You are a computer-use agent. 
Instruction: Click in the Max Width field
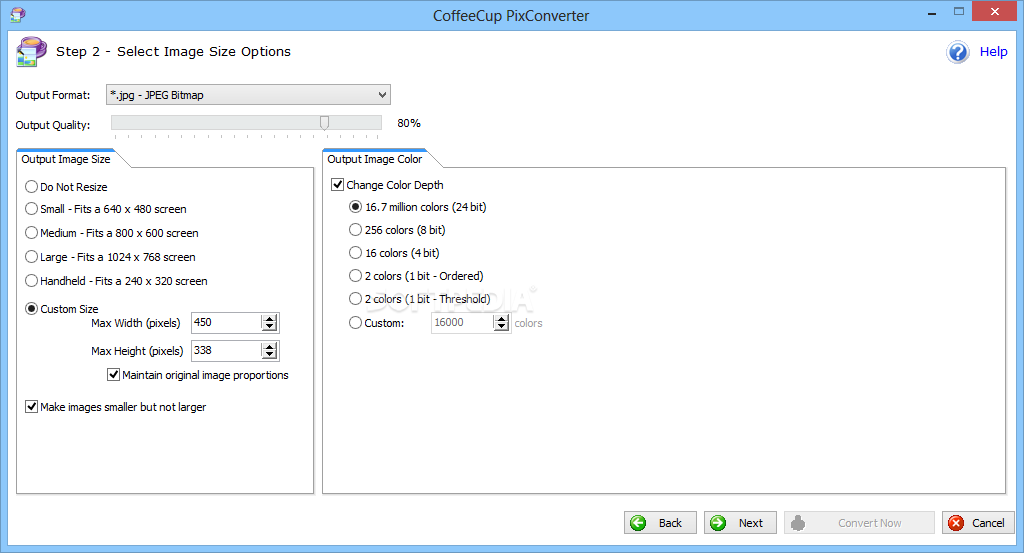(226, 323)
